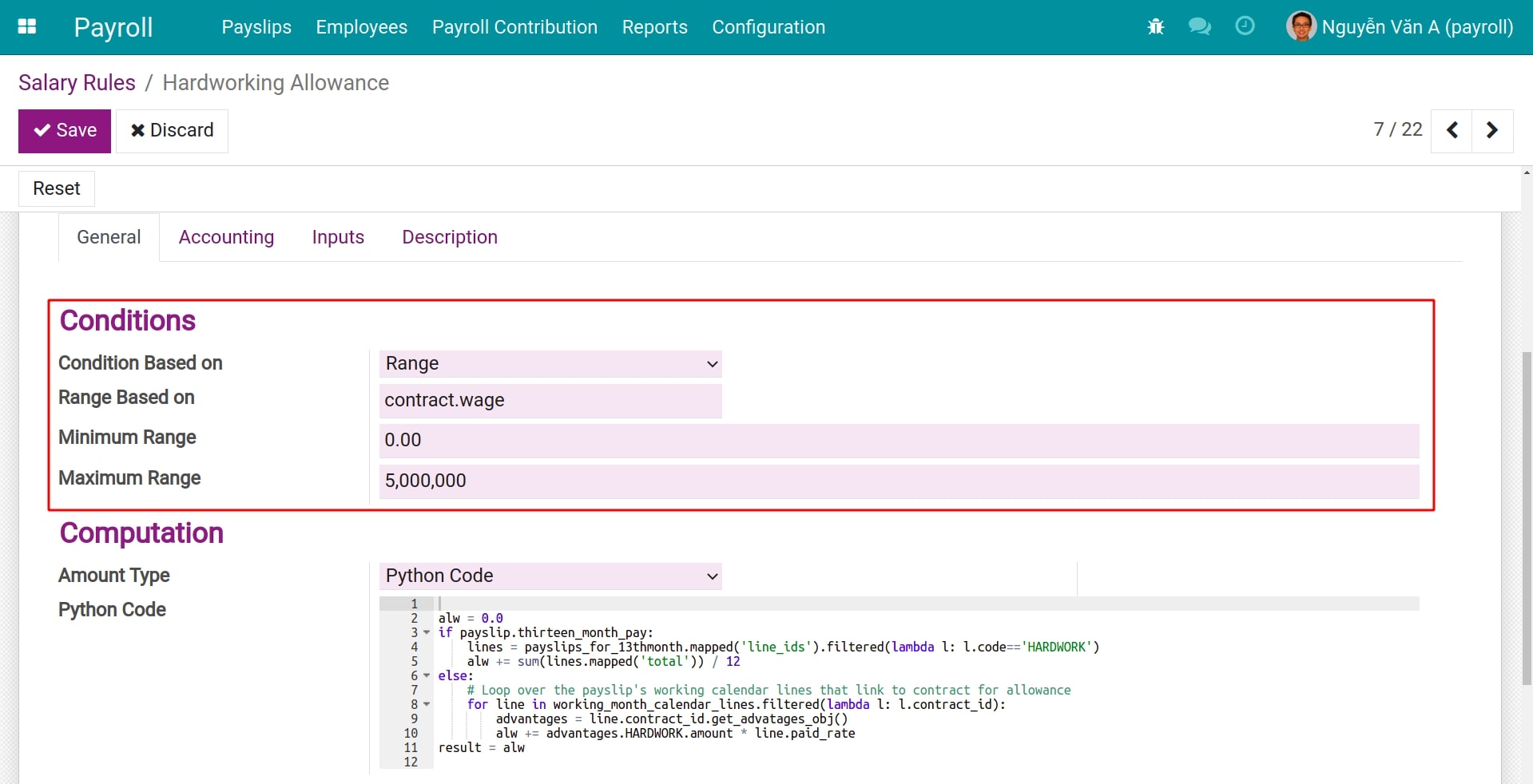Save the Hardworking Allowance record
This screenshot has width=1533, height=784.
point(64,130)
